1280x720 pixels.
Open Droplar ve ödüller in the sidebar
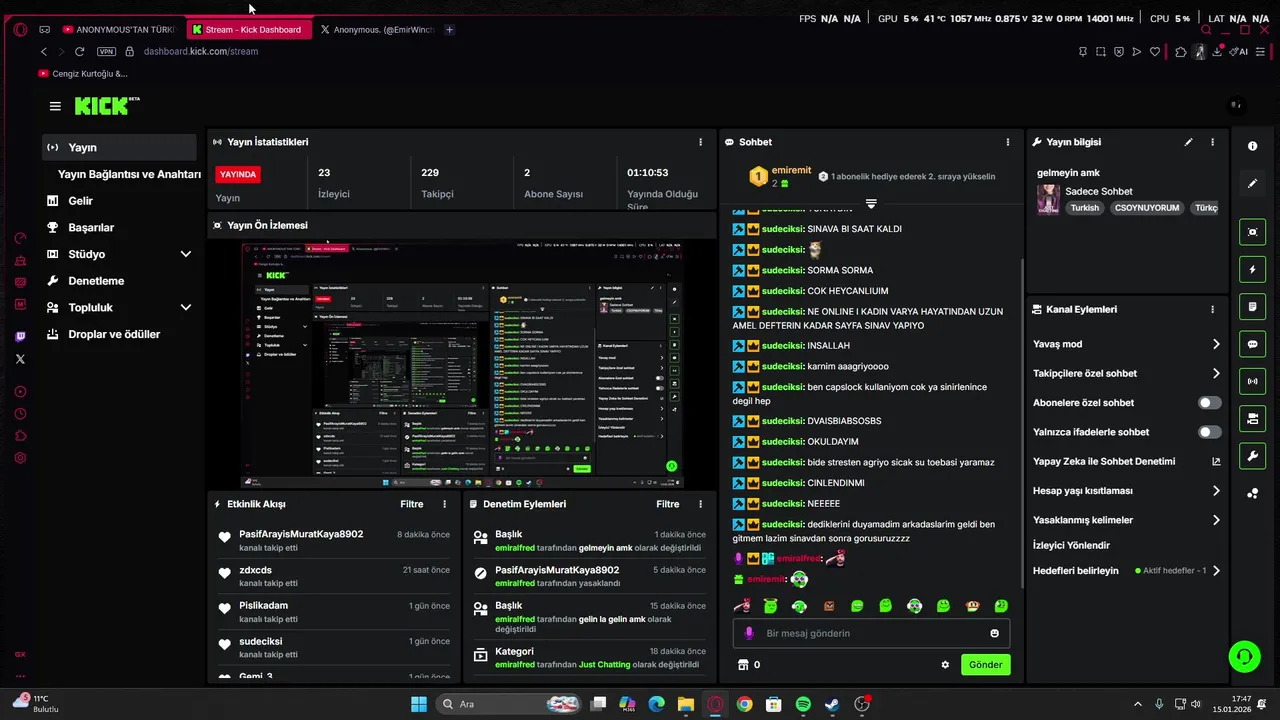(x=119, y=334)
